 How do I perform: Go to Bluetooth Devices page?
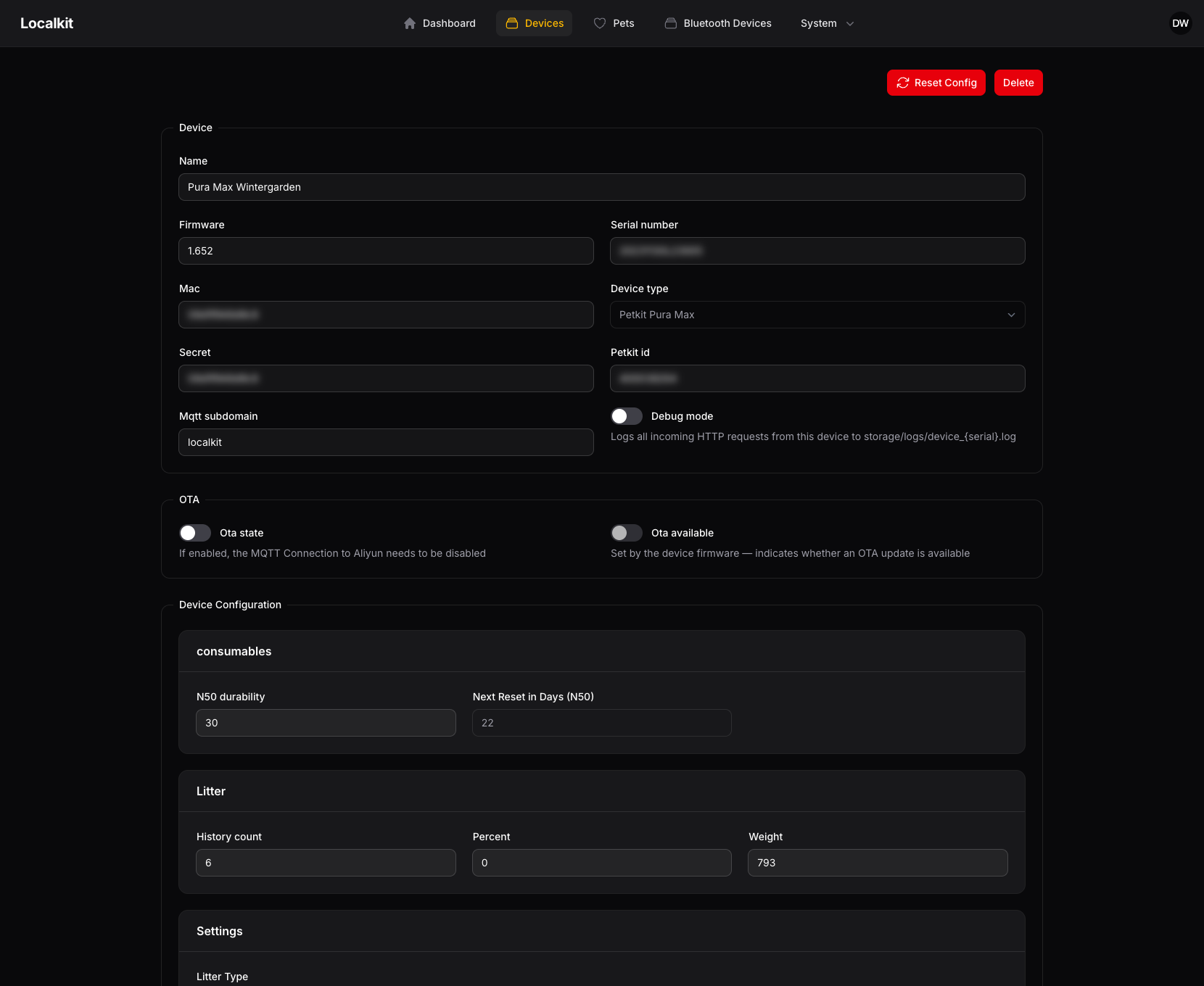(x=718, y=23)
